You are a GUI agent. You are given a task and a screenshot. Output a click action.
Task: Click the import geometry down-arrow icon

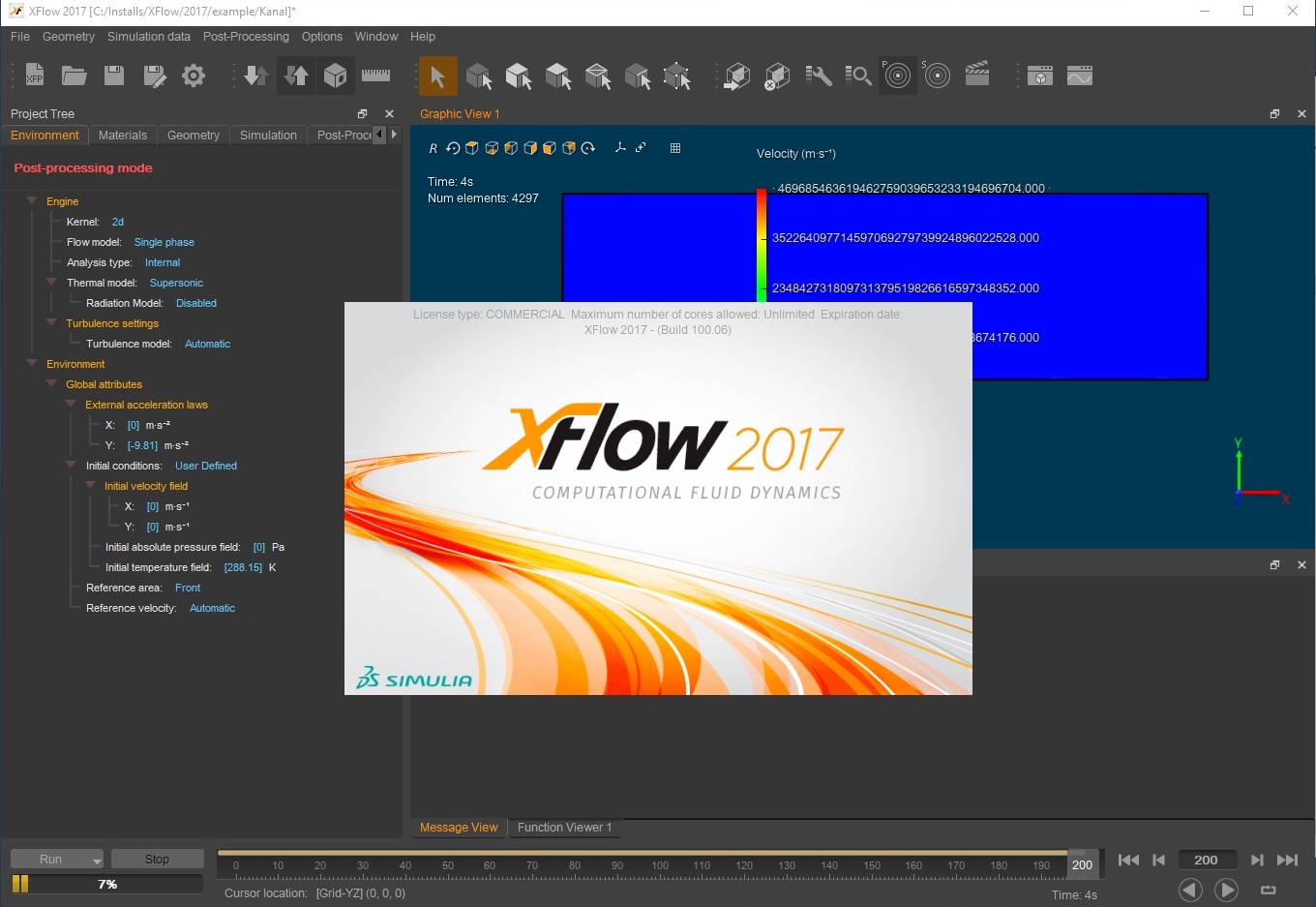(255, 75)
